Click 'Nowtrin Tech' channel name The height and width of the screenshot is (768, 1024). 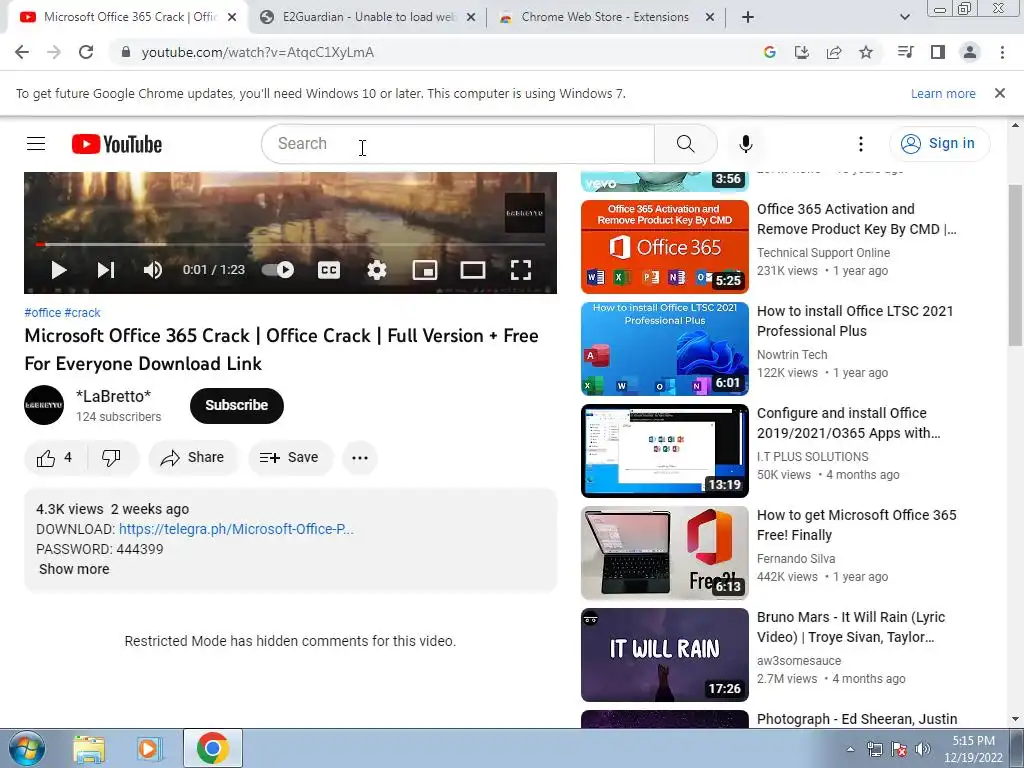pyautogui.click(x=792, y=355)
